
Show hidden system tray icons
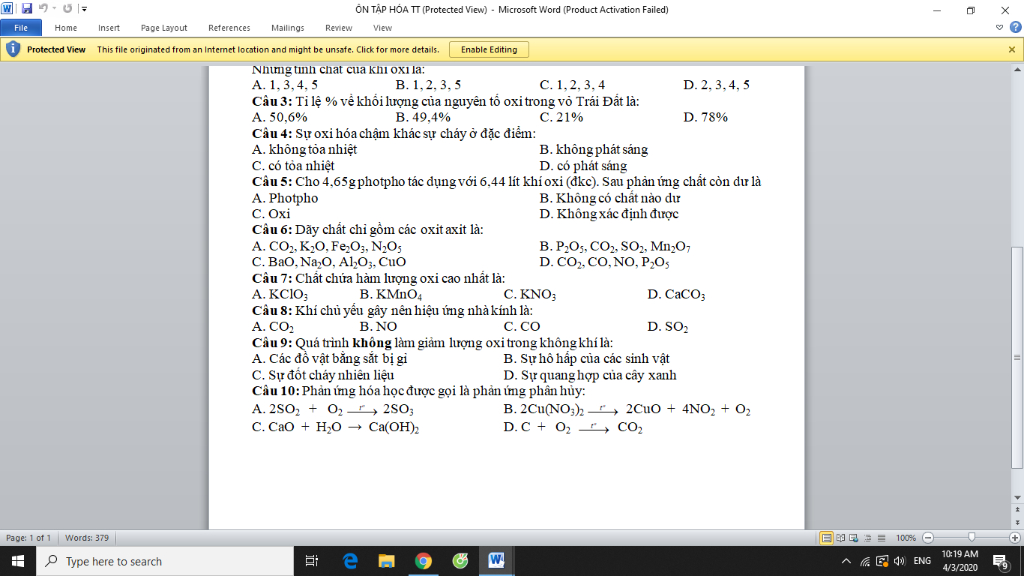(x=846, y=561)
